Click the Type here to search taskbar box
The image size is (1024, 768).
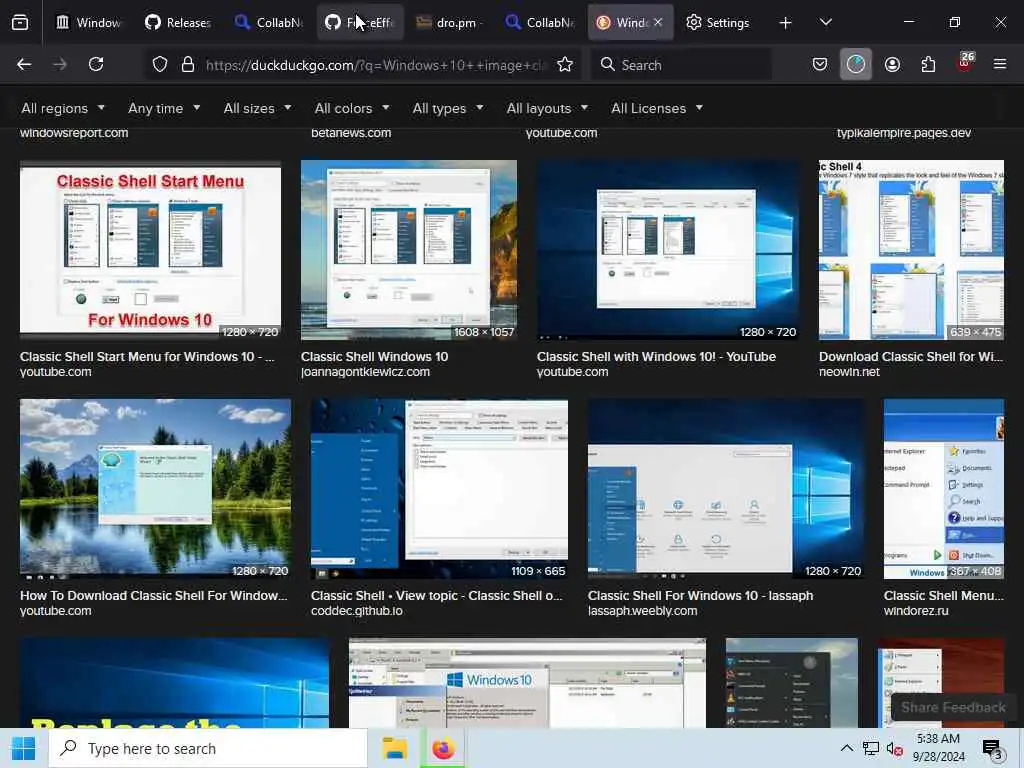click(208, 748)
